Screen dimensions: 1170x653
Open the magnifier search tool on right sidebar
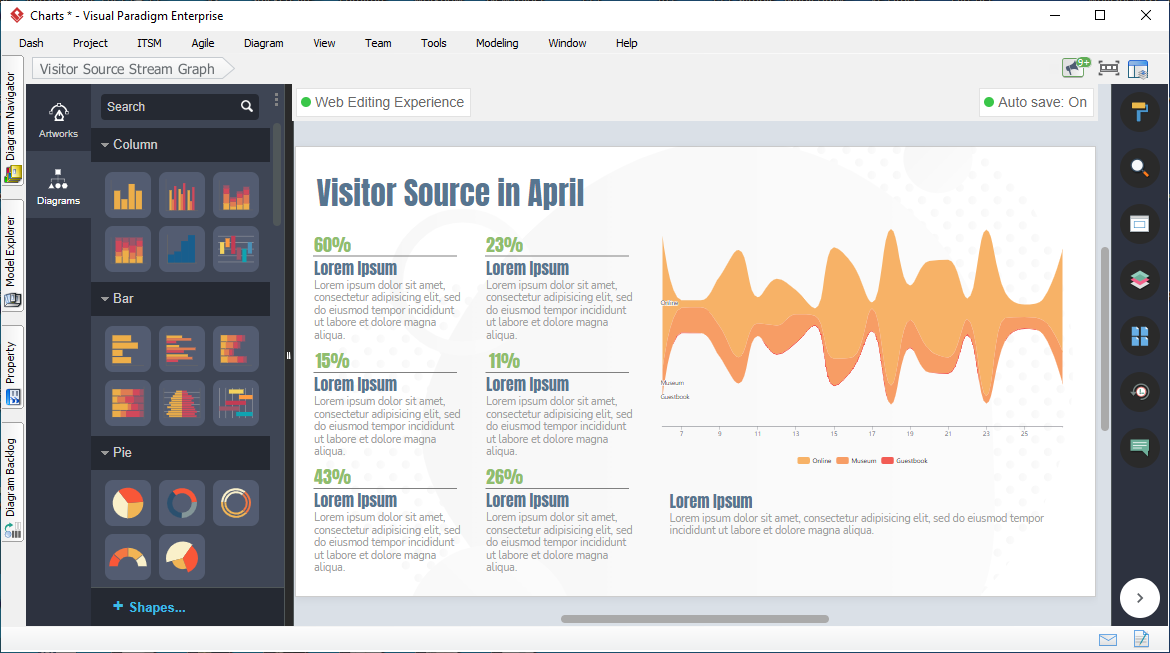(1139, 168)
